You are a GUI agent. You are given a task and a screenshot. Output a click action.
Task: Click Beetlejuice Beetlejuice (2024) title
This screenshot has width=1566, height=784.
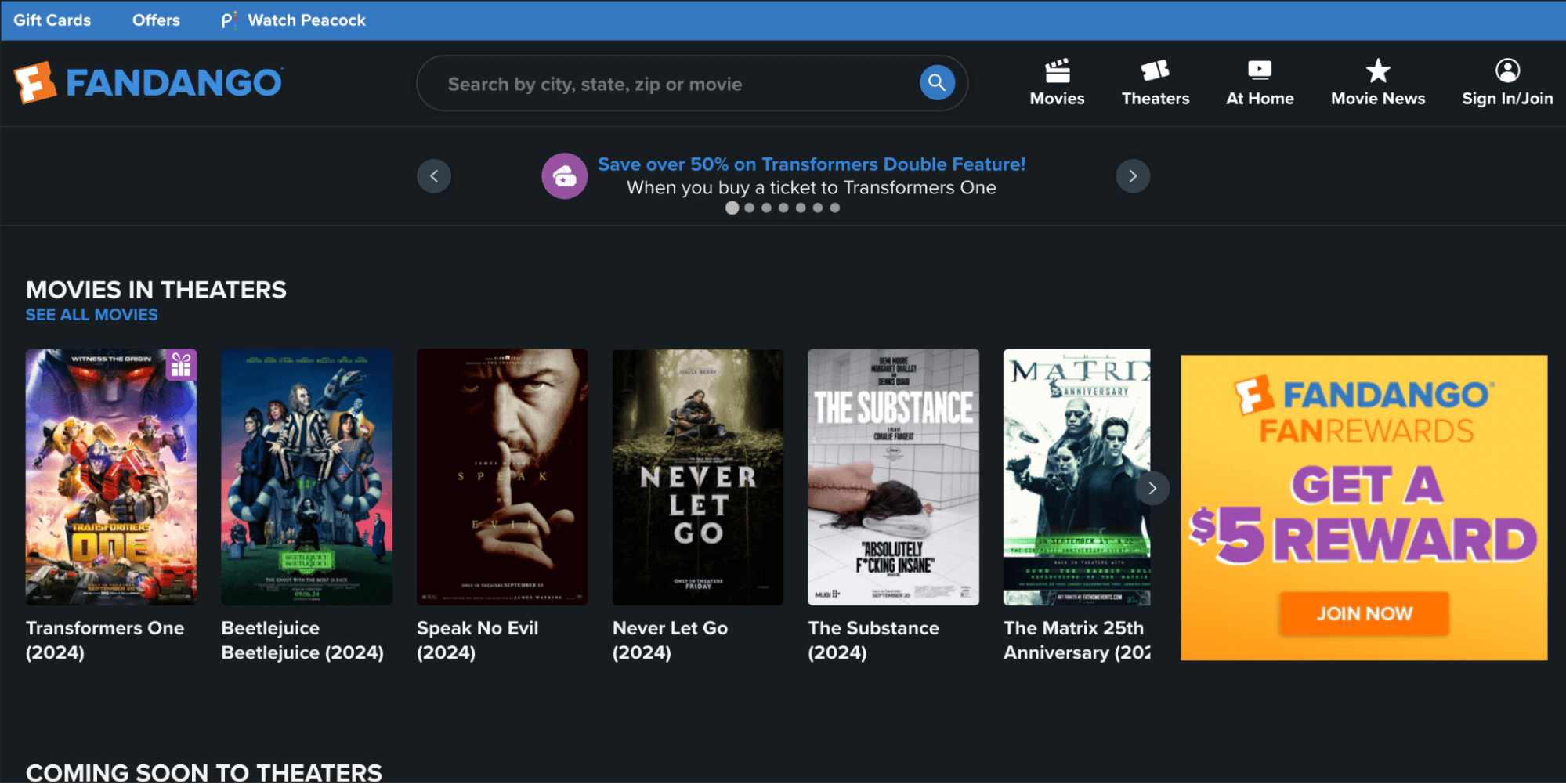point(302,640)
